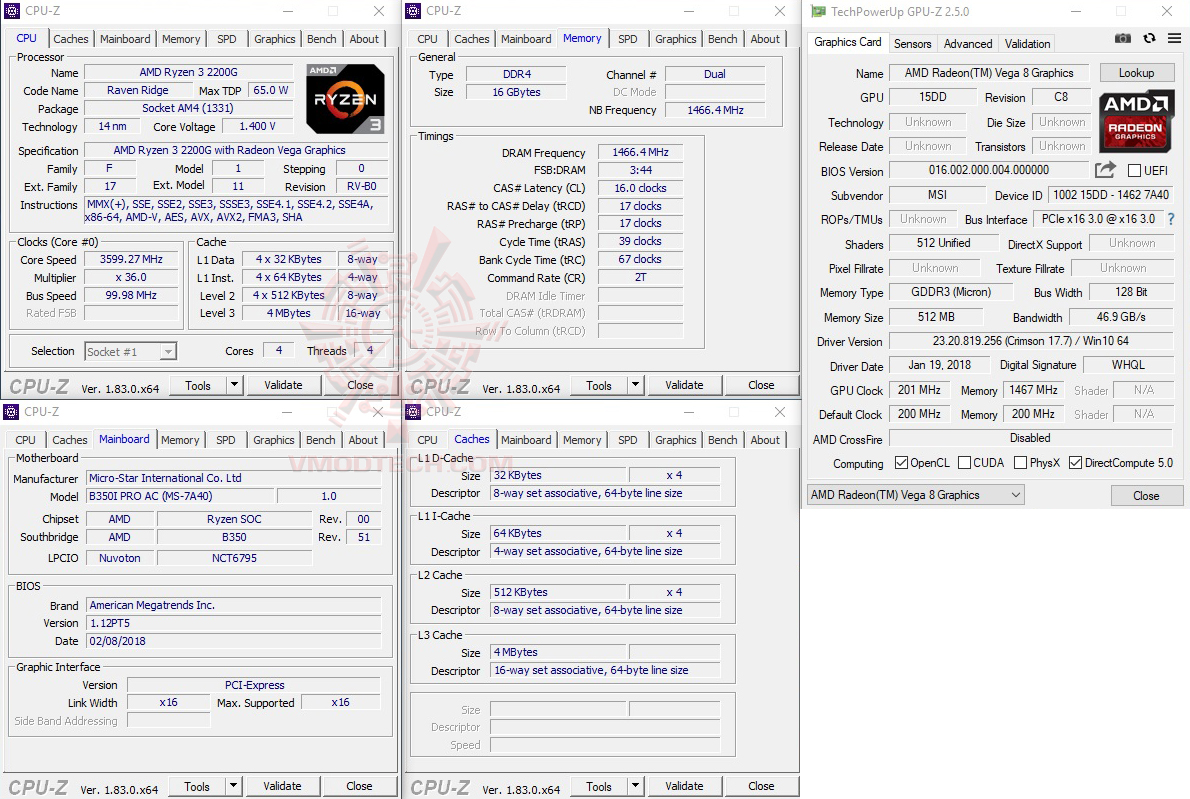Open Graphics tab in CPU-Z window showing motherboard info
This screenshot has width=1190, height=799.
coord(274,439)
